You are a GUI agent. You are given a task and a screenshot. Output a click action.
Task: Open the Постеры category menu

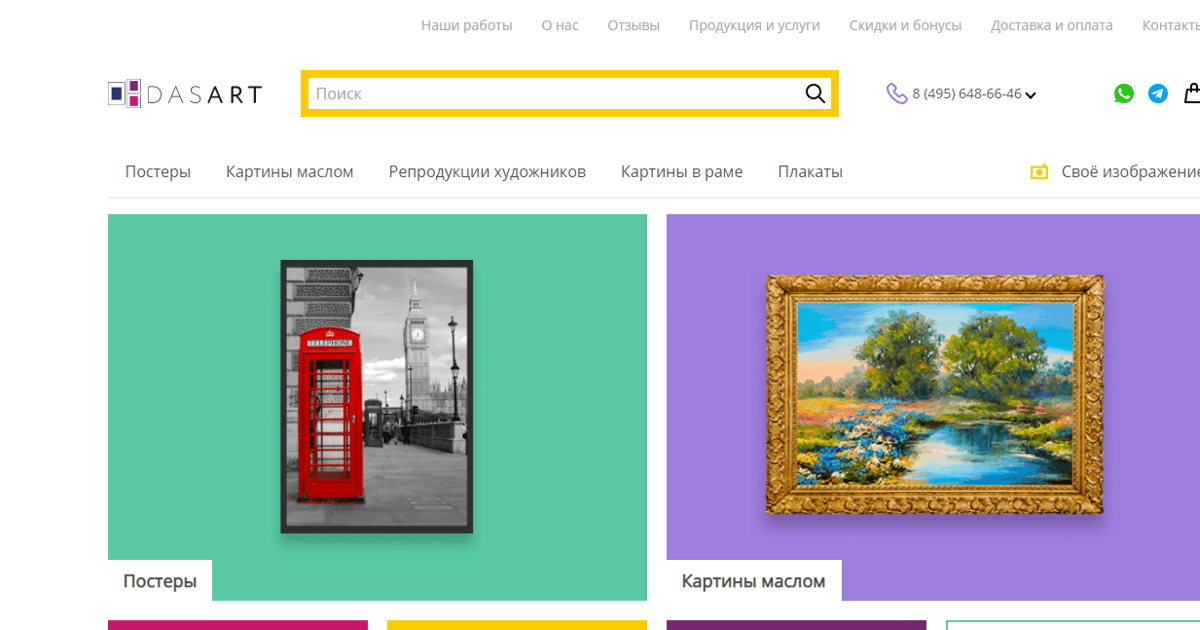point(158,172)
